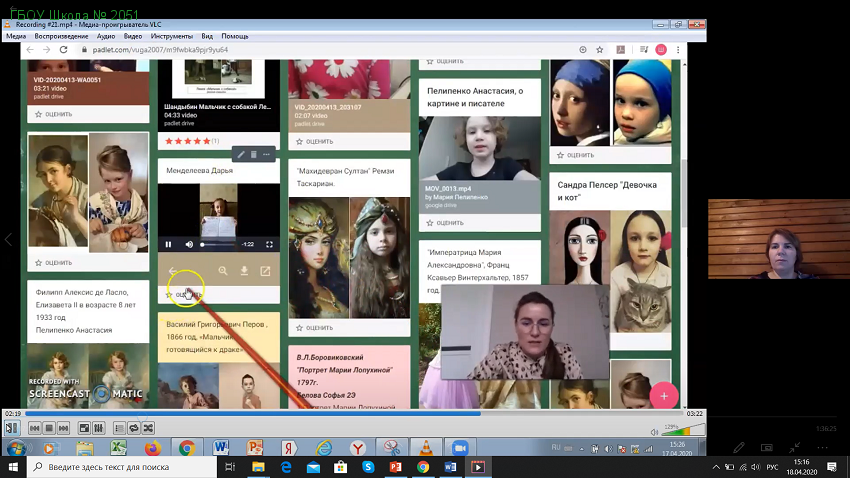Click the pencil annotate icon in outer player
The height and width of the screenshot is (478, 850).
pyautogui.click(x=739, y=448)
